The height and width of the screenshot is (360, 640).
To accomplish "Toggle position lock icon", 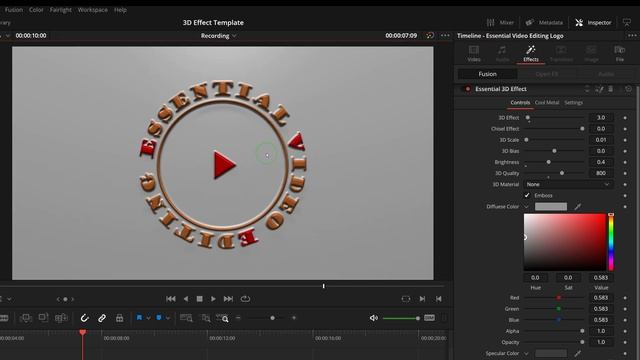I will point(119,318).
